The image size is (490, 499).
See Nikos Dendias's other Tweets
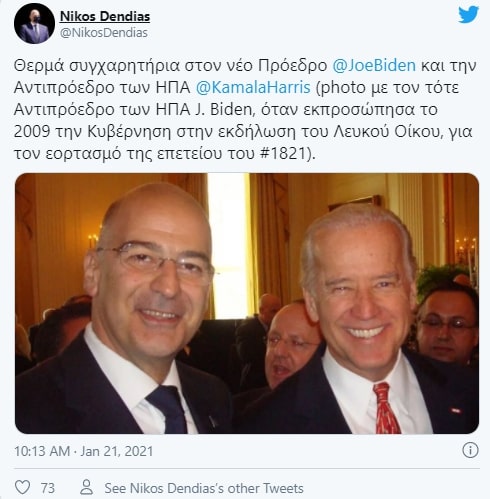204,488
